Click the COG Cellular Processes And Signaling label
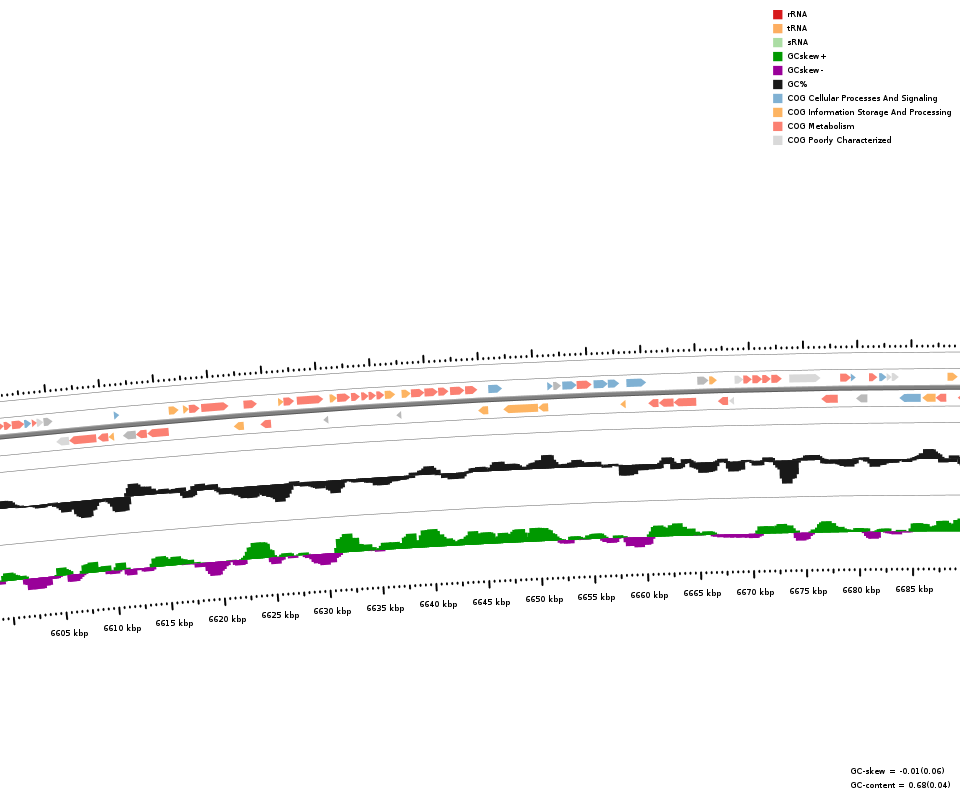 tap(862, 98)
